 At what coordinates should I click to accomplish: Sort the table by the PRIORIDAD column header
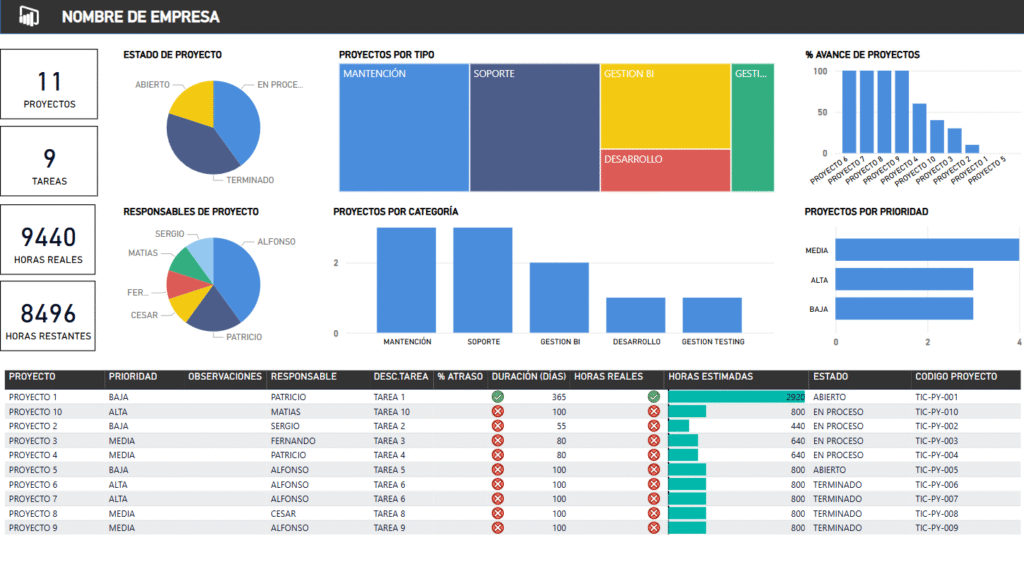pyautogui.click(x=131, y=378)
